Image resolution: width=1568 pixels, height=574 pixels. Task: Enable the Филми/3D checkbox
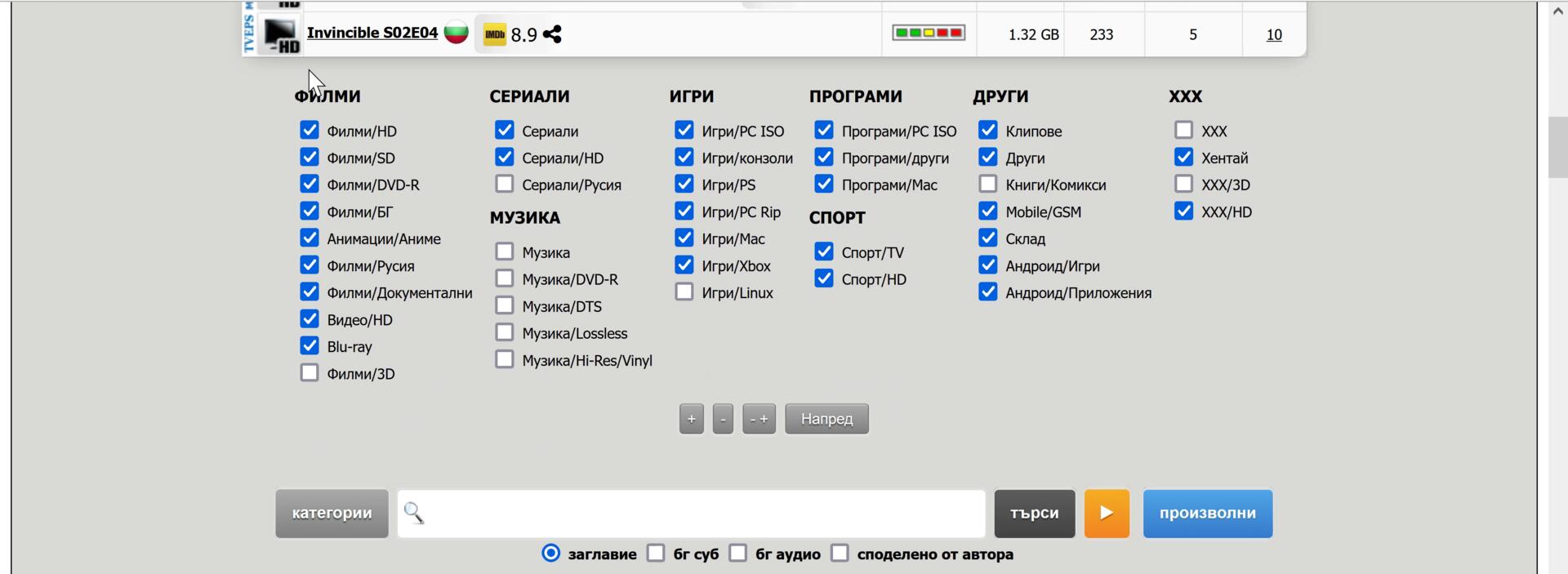coord(310,373)
